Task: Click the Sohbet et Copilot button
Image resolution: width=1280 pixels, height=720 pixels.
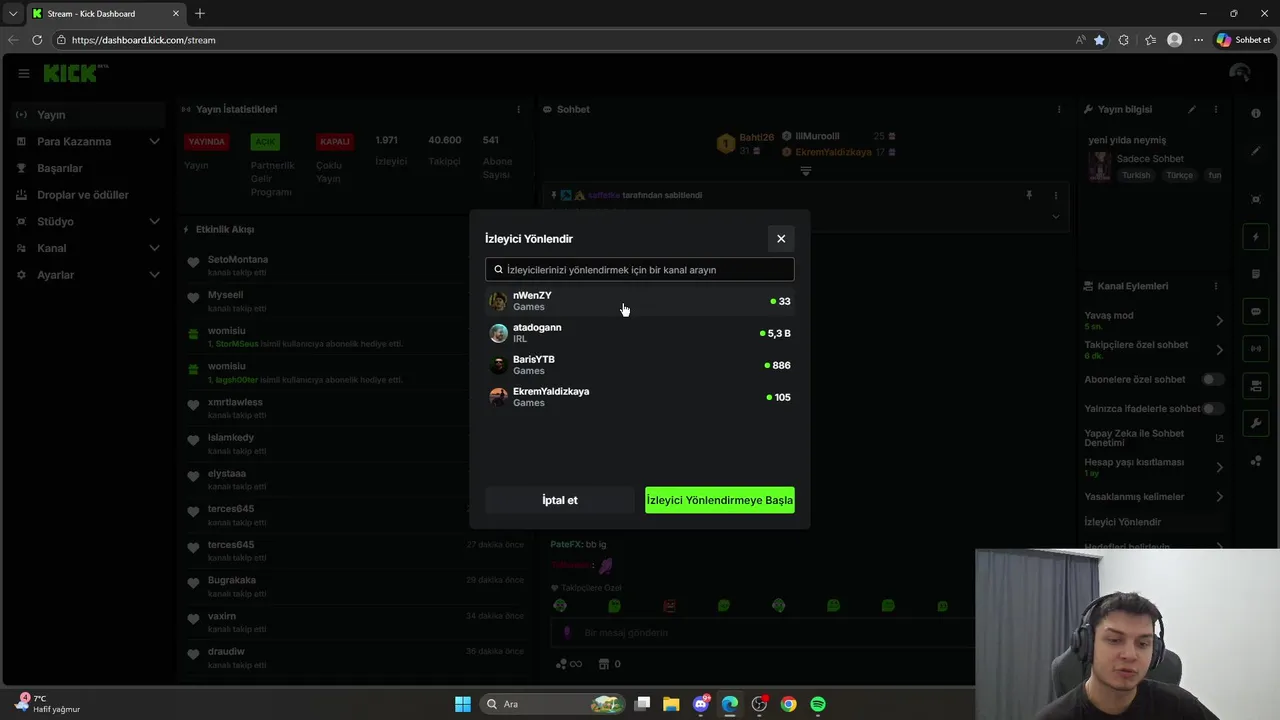Action: coord(1243,40)
